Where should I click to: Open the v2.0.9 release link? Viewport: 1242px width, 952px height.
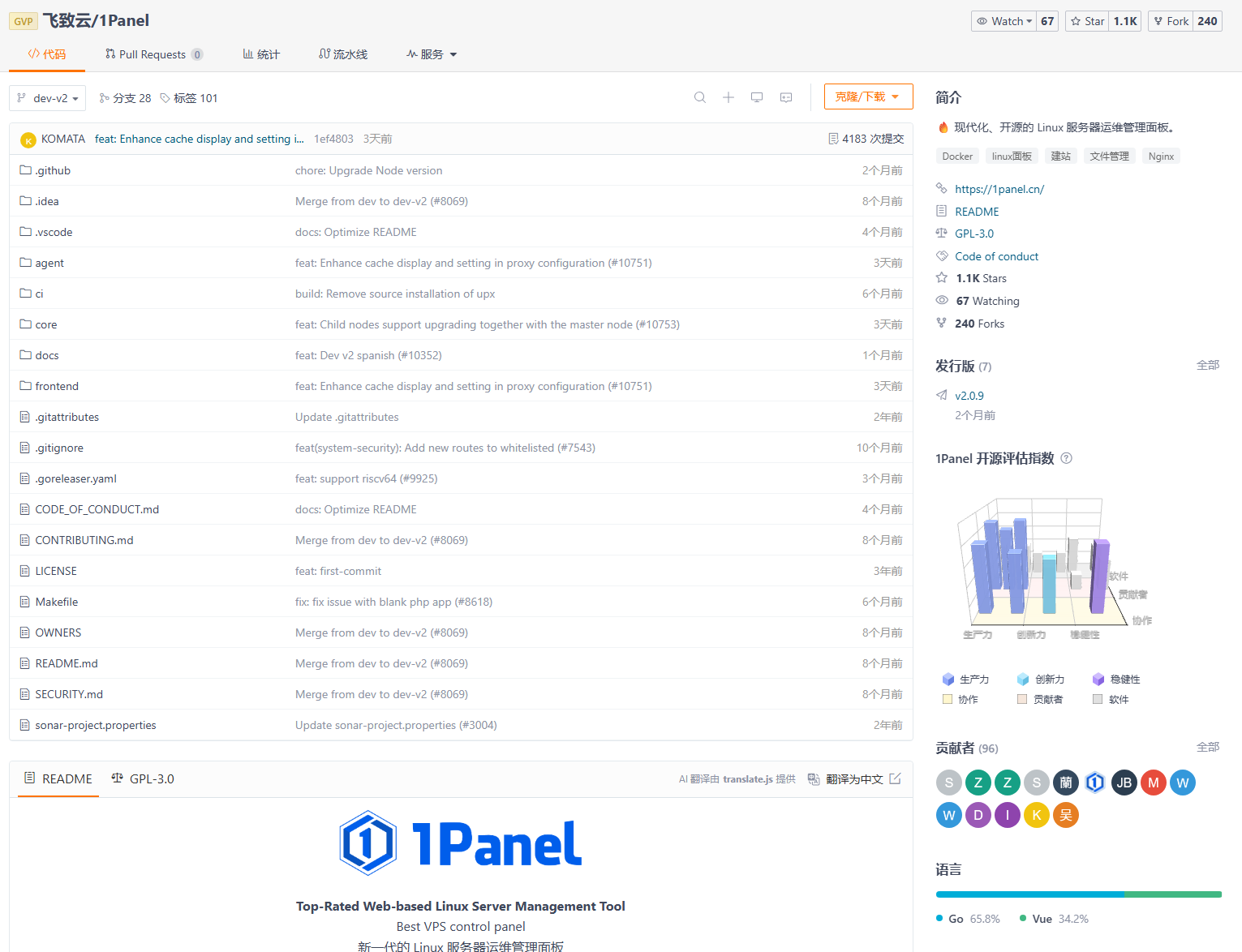pyautogui.click(x=969, y=396)
